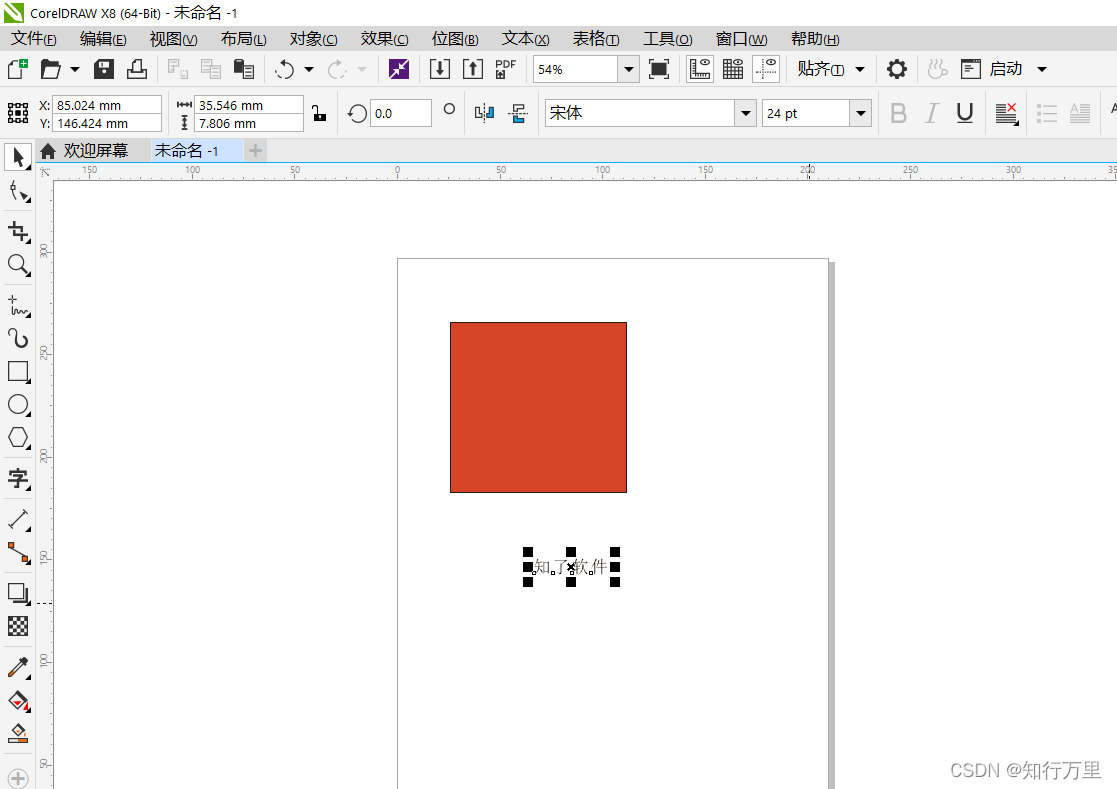This screenshot has width=1117, height=789.
Task: Click the object origin grid icon
Action: tap(18, 113)
